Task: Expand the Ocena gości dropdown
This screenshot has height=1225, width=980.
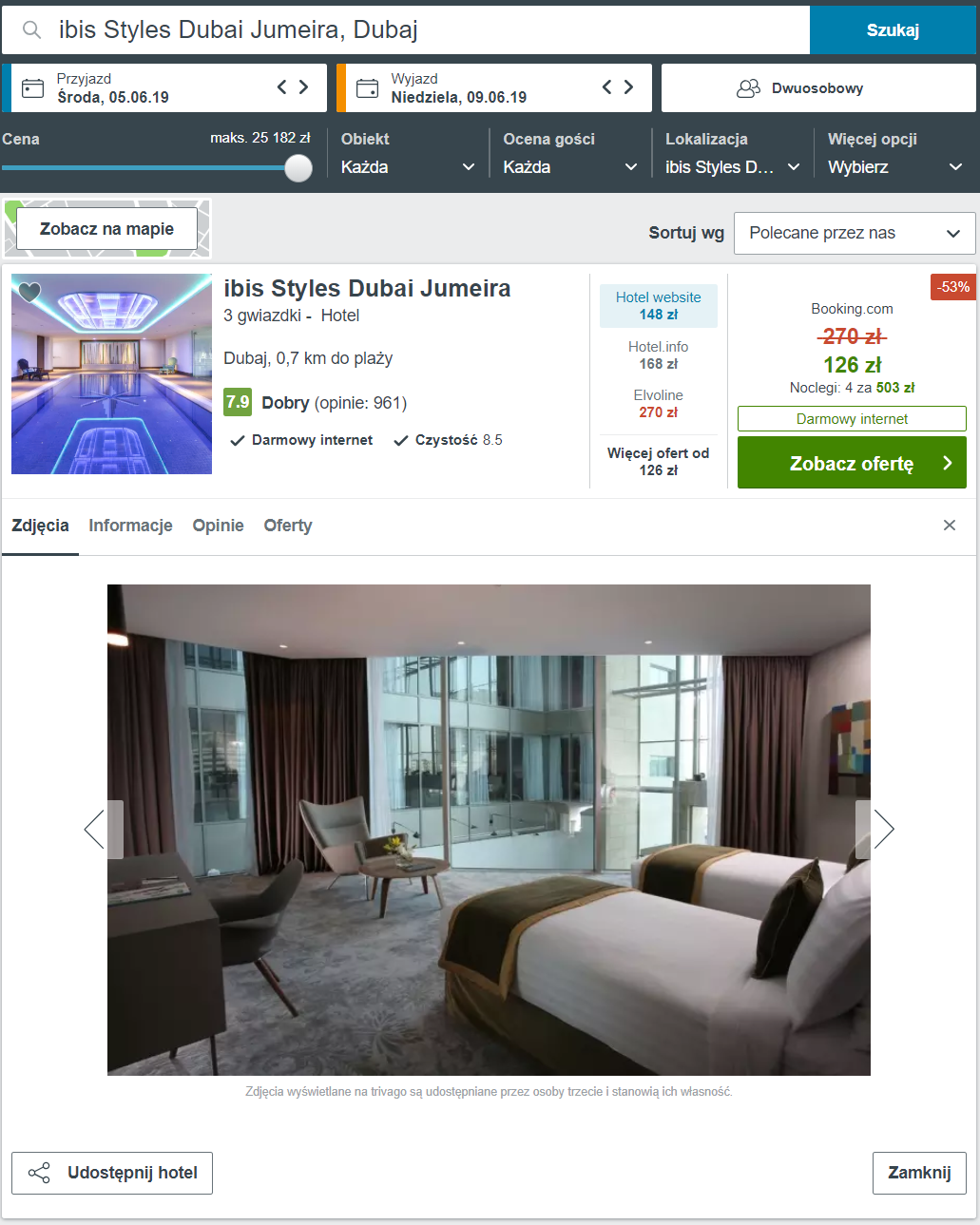Action: point(570,166)
